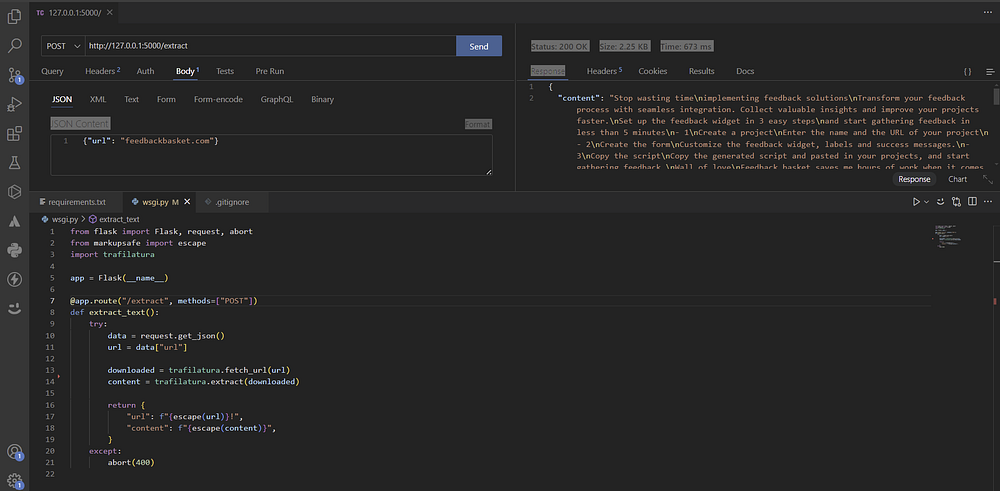Screen dimensions: 1000x491
Task: Open the Explorer view in activity bar
Action: 15,16
